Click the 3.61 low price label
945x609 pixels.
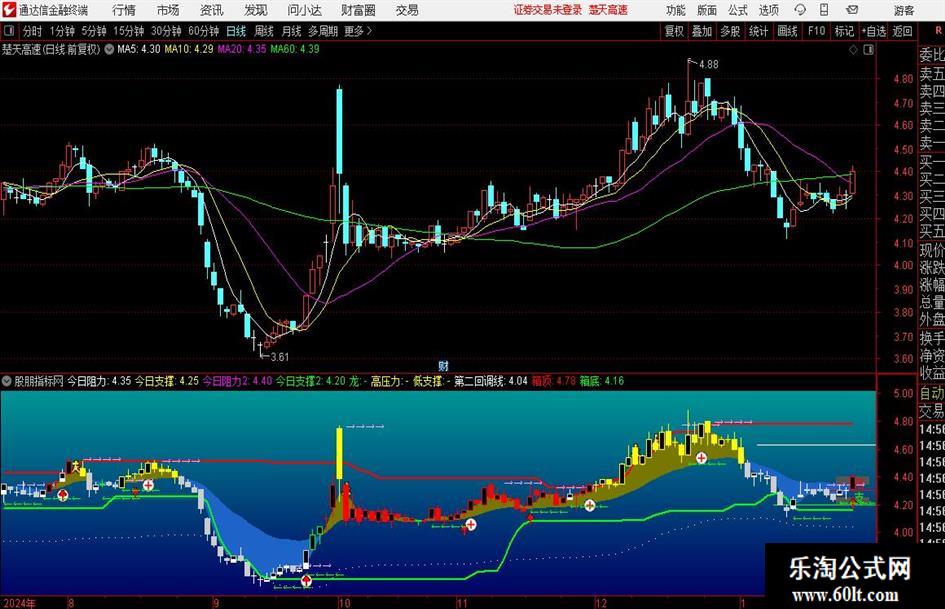(x=279, y=356)
